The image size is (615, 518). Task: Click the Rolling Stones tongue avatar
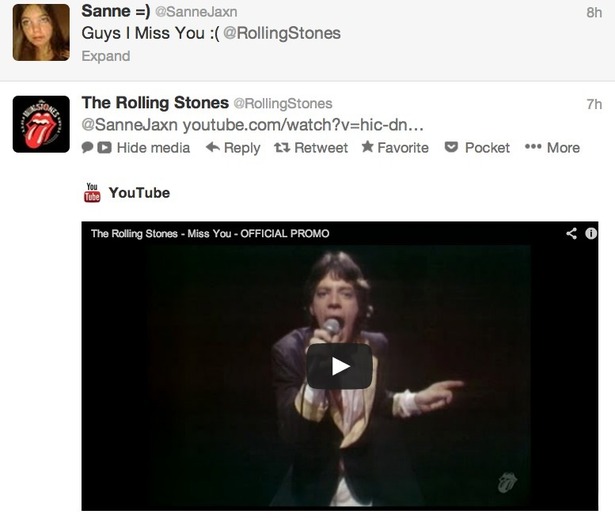(x=41, y=124)
